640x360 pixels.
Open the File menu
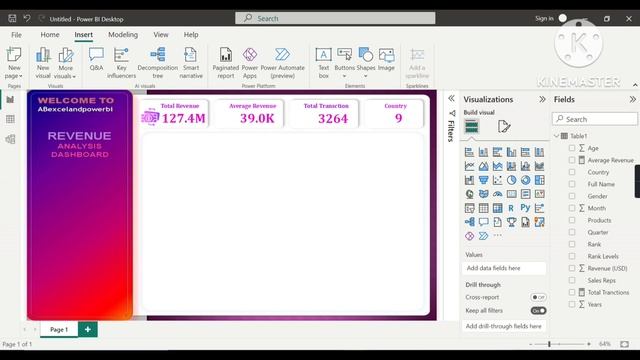(x=16, y=35)
